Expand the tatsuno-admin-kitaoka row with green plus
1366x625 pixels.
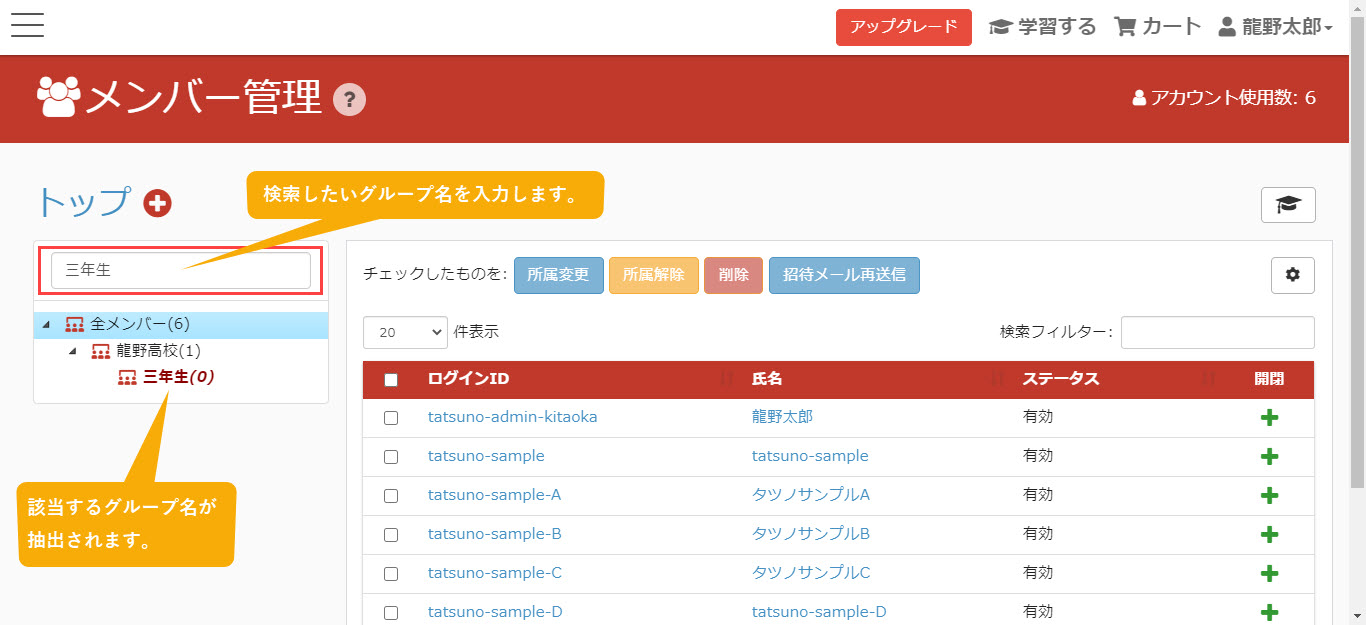[1269, 418]
